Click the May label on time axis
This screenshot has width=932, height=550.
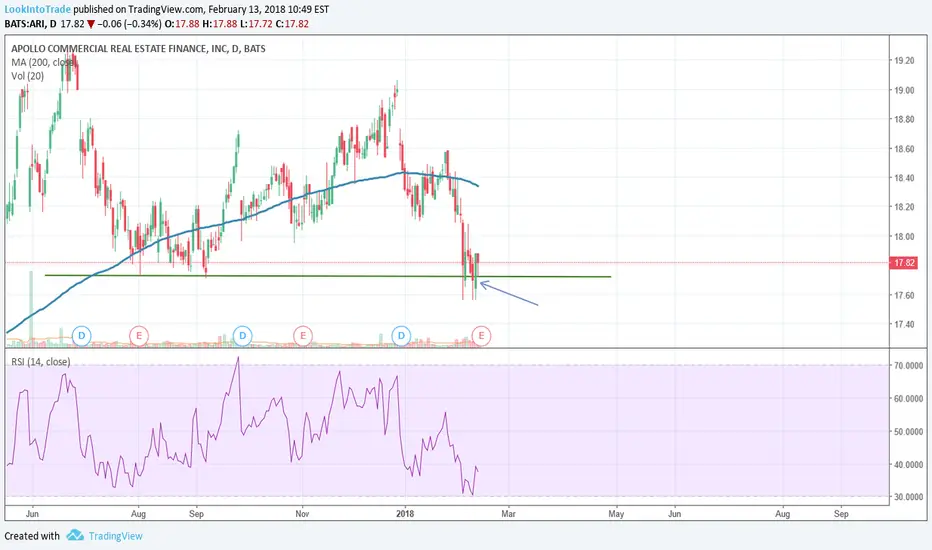click(x=616, y=514)
